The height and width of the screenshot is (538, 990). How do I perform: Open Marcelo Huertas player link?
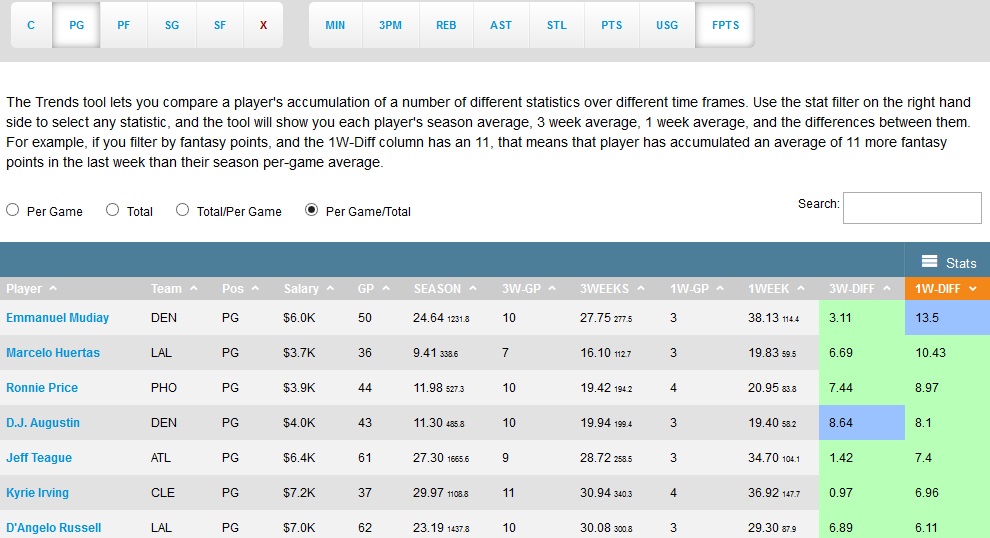(x=53, y=353)
